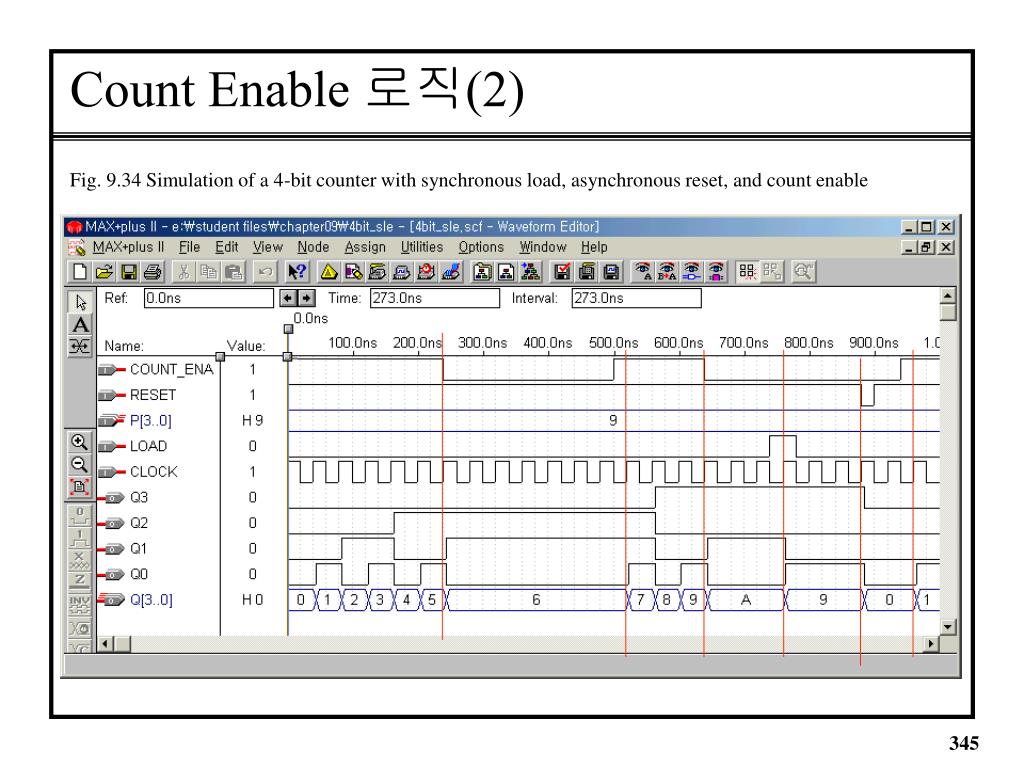Viewport: 1024px width, 768px height.
Task: Open the Floorplan Editor toolbar icon
Action: [353, 272]
